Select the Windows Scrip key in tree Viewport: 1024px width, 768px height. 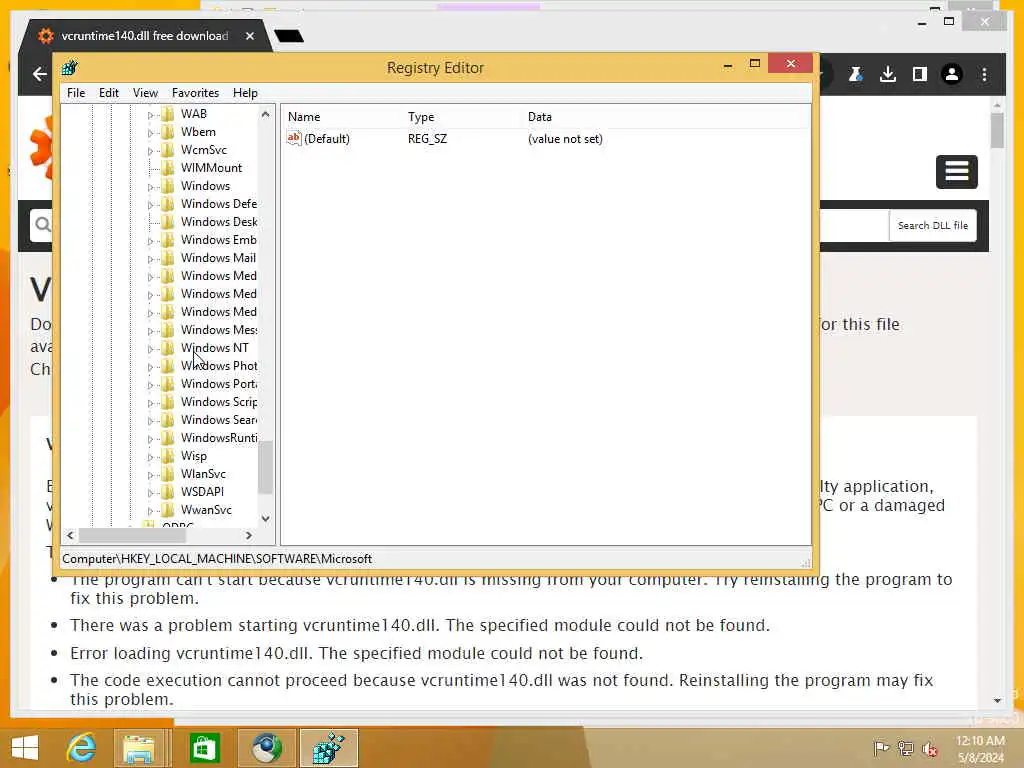[x=219, y=402]
